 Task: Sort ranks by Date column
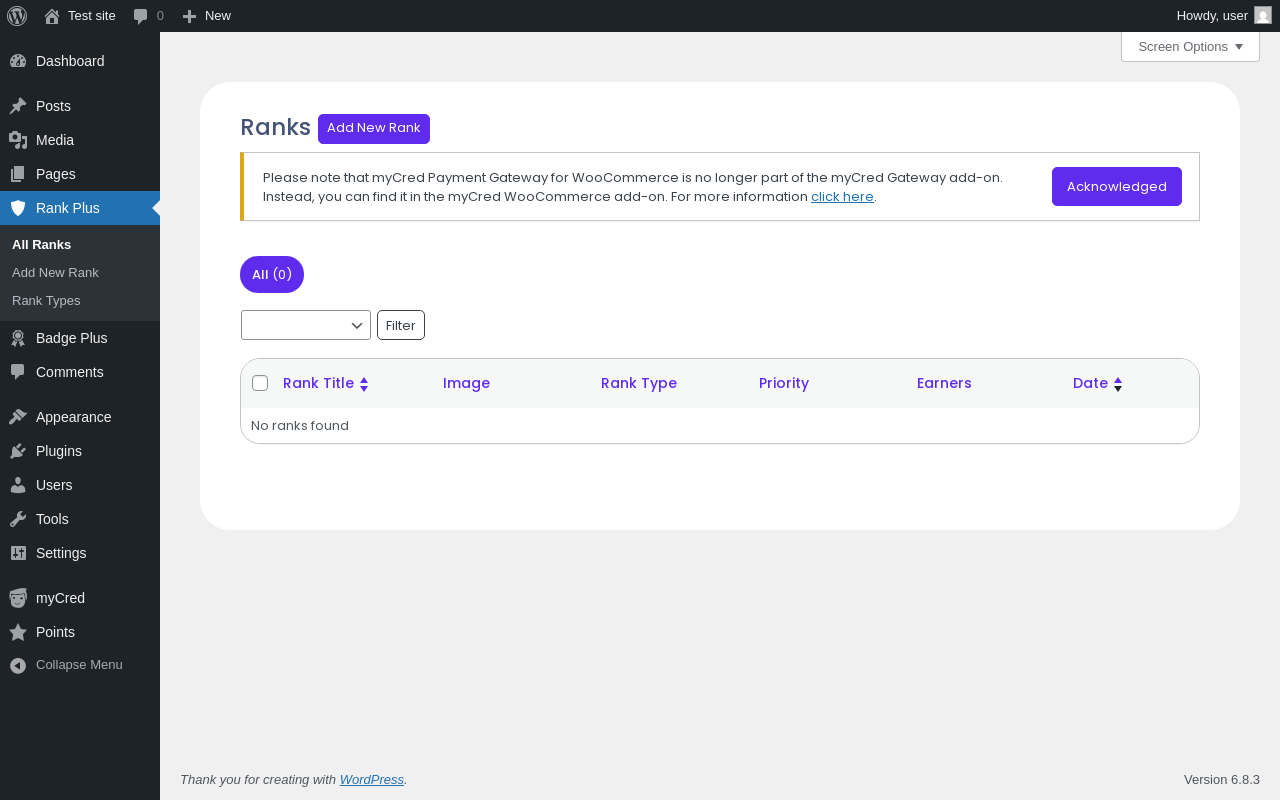[x=1090, y=383]
